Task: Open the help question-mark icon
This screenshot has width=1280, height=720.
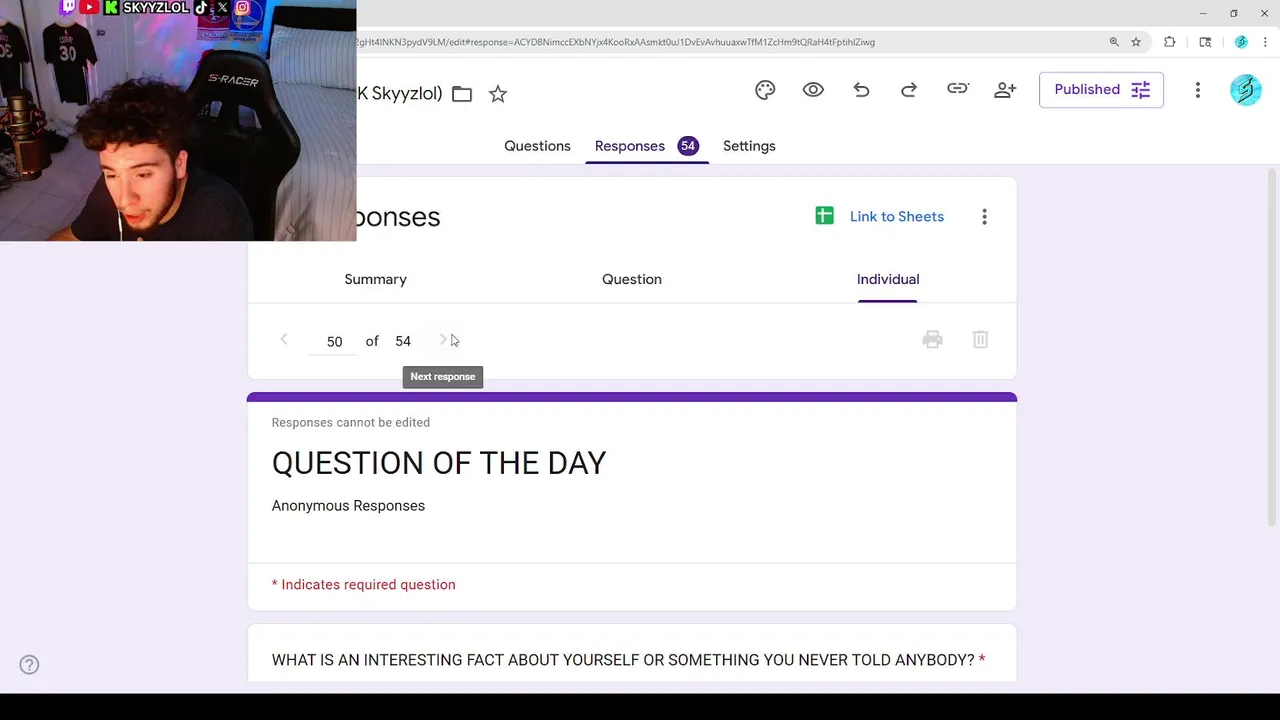Action: click(29, 665)
